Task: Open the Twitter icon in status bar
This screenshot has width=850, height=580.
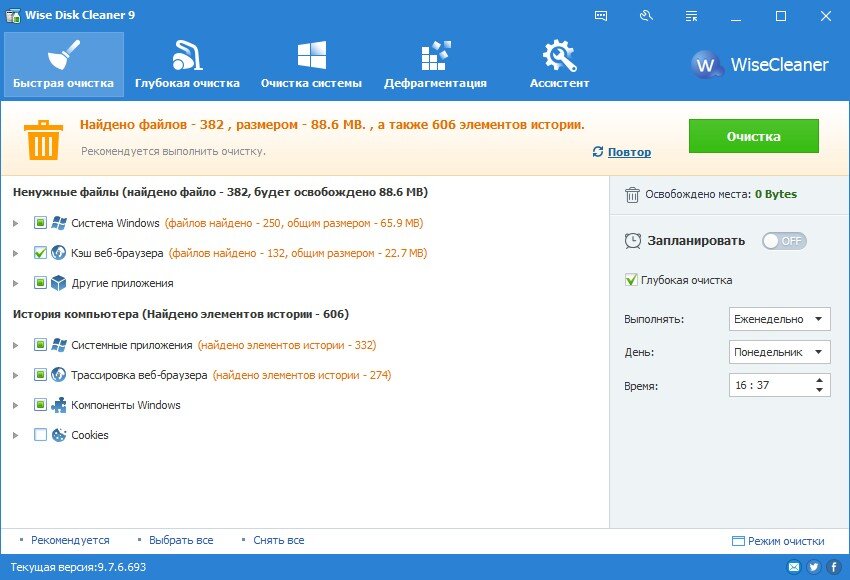Action: [814, 567]
